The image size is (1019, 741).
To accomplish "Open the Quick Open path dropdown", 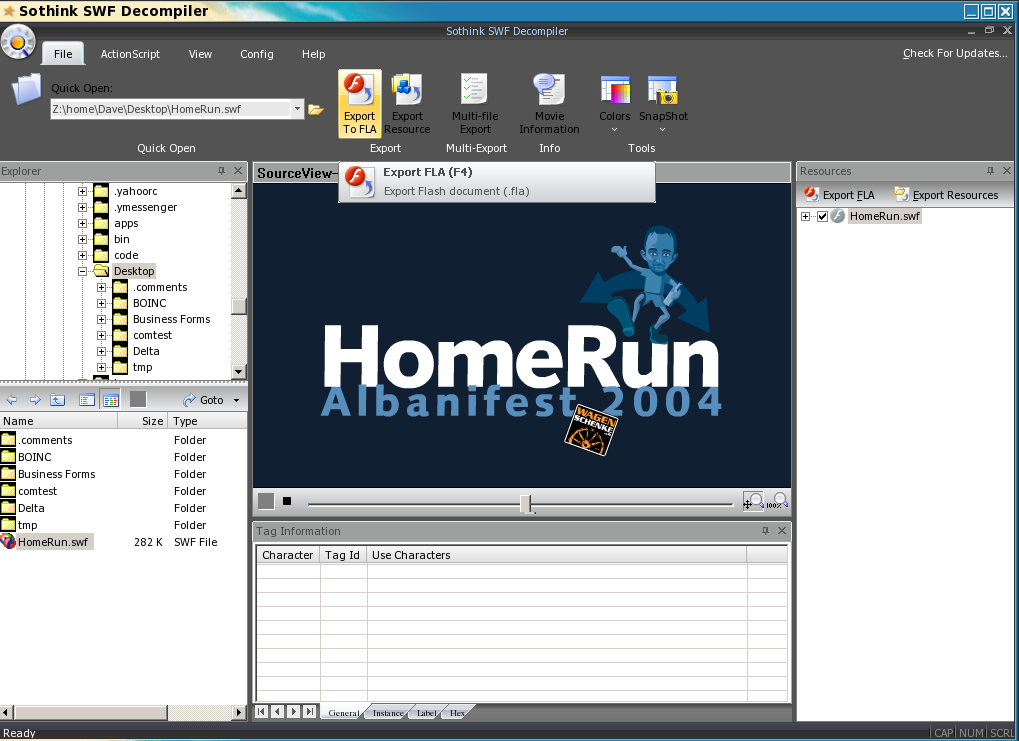I will coord(297,109).
